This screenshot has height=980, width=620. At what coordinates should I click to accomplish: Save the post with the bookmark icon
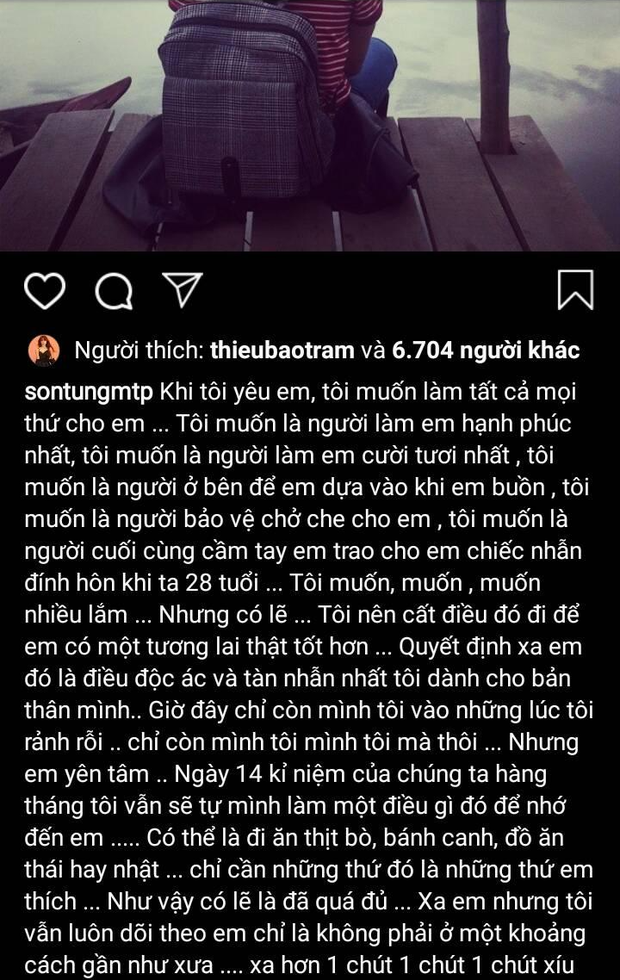coord(575,289)
